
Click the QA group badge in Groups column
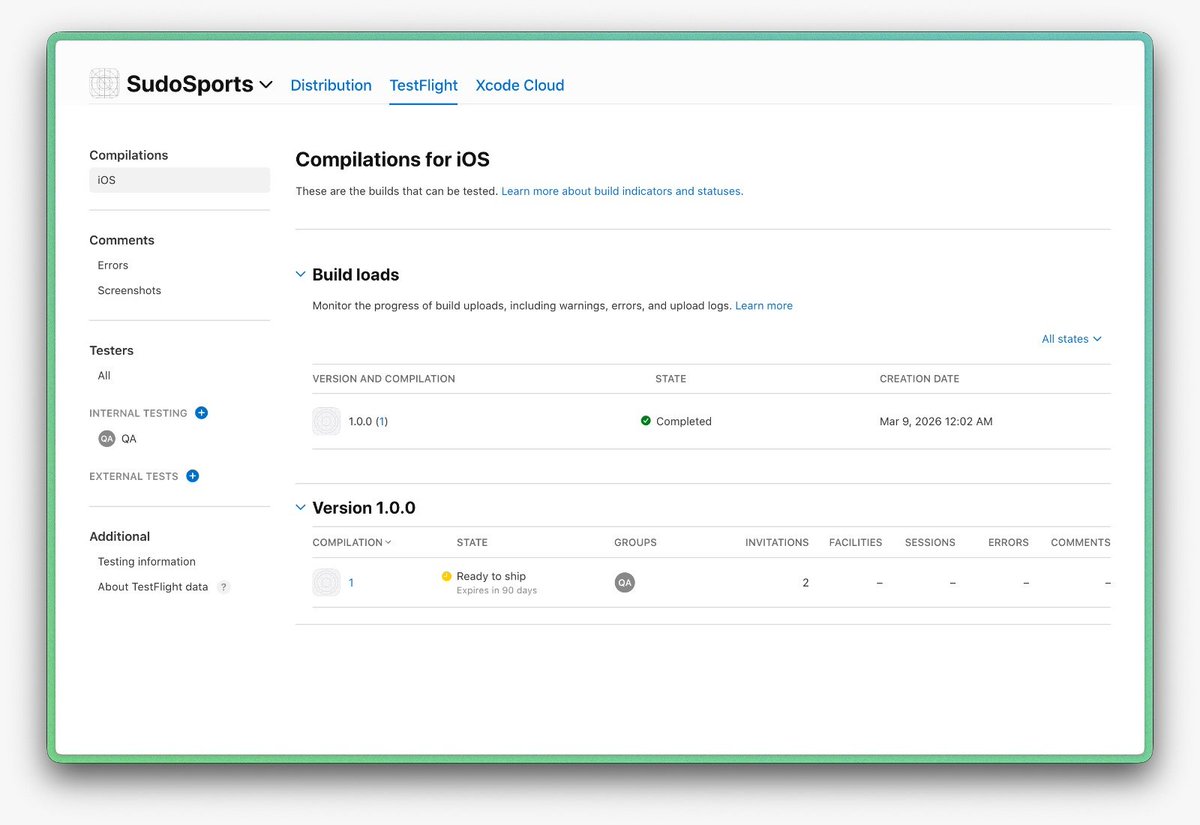pos(625,583)
